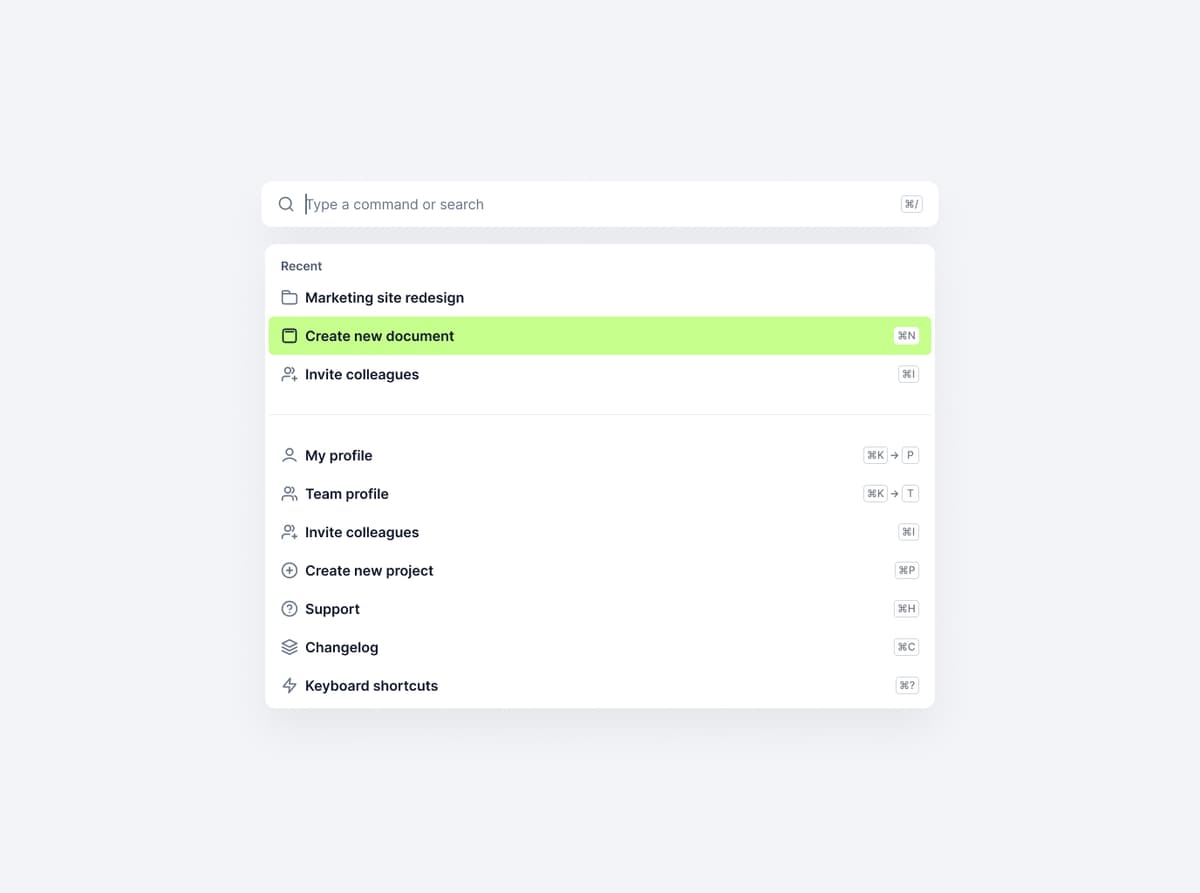Open My profile command
This screenshot has height=893, width=1200.
coord(600,455)
